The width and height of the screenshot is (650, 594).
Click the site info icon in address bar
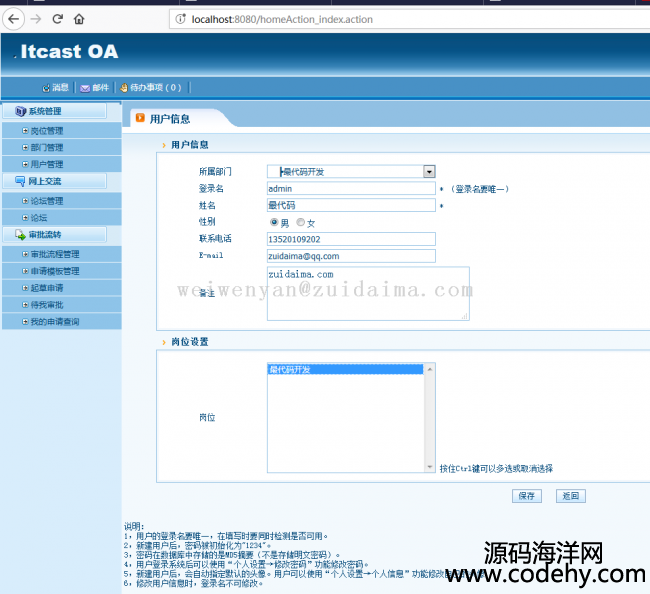tap(180, 19)
